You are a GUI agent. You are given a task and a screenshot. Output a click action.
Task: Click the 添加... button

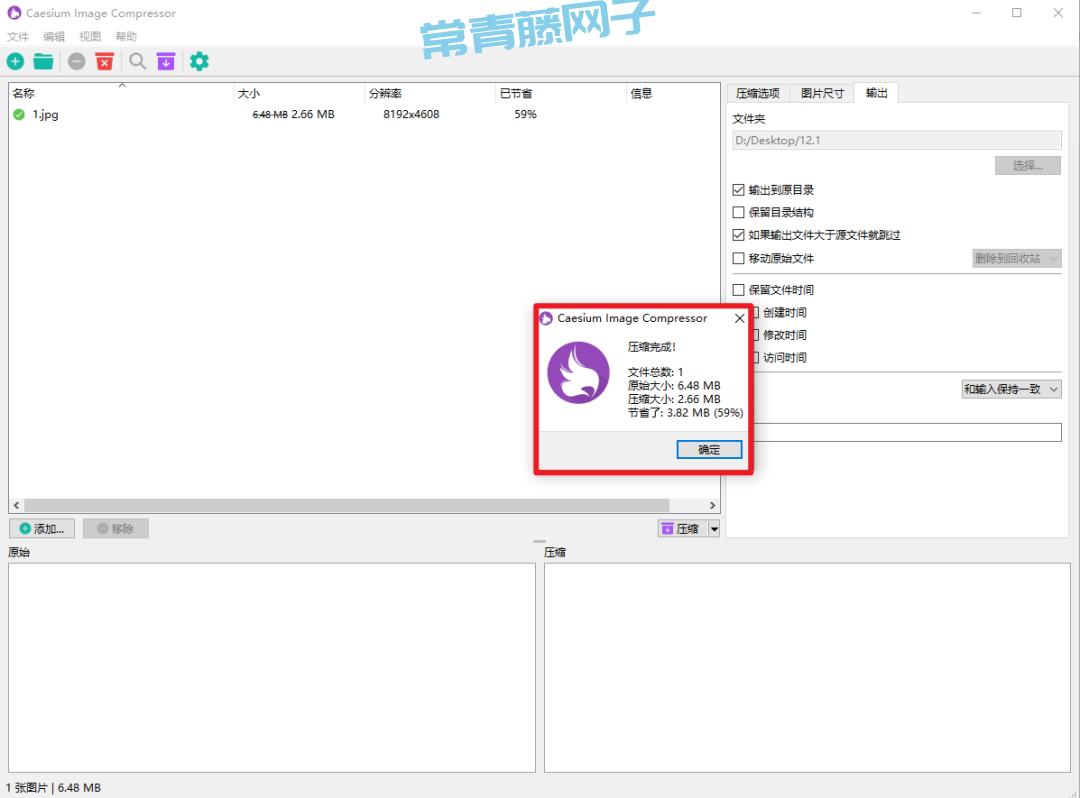tap(42, 528)
